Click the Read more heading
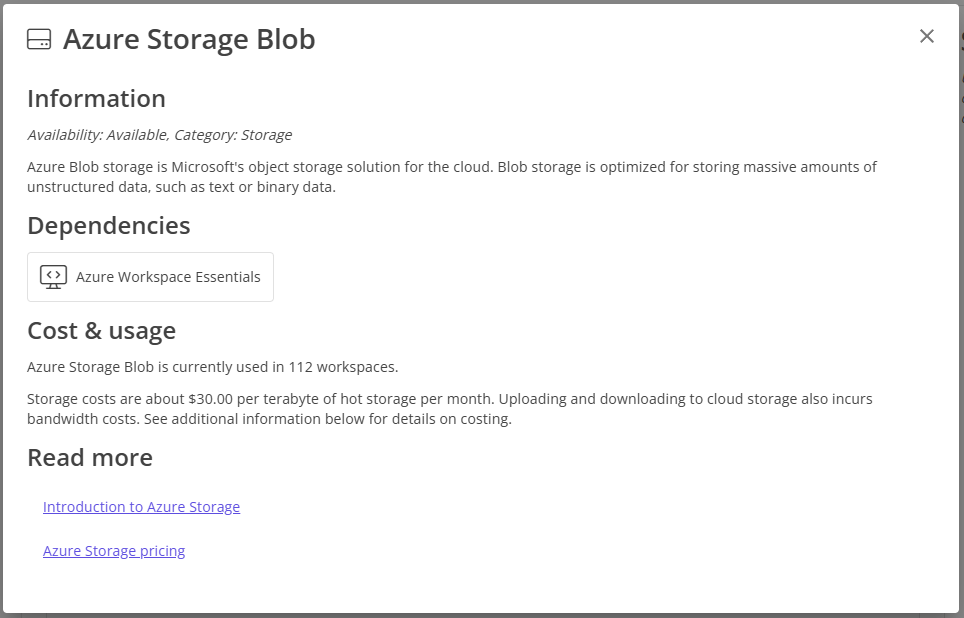This screenshot has height=618, width=964. coord(90,457)
